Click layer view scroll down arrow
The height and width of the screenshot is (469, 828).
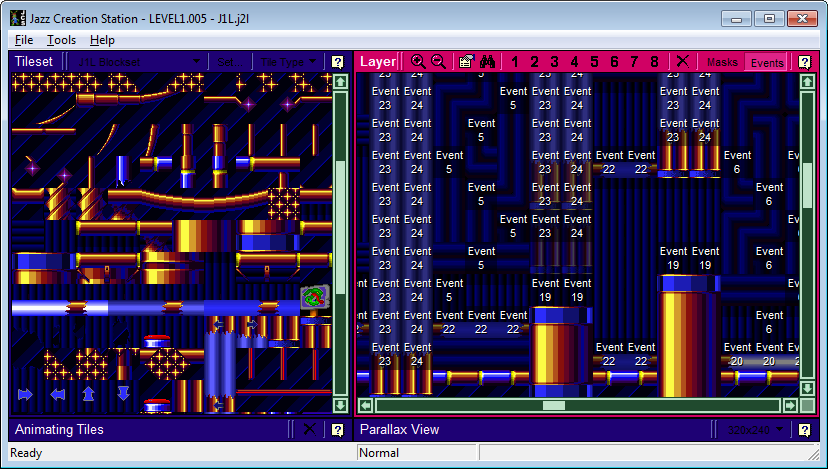tap(807, 388)
